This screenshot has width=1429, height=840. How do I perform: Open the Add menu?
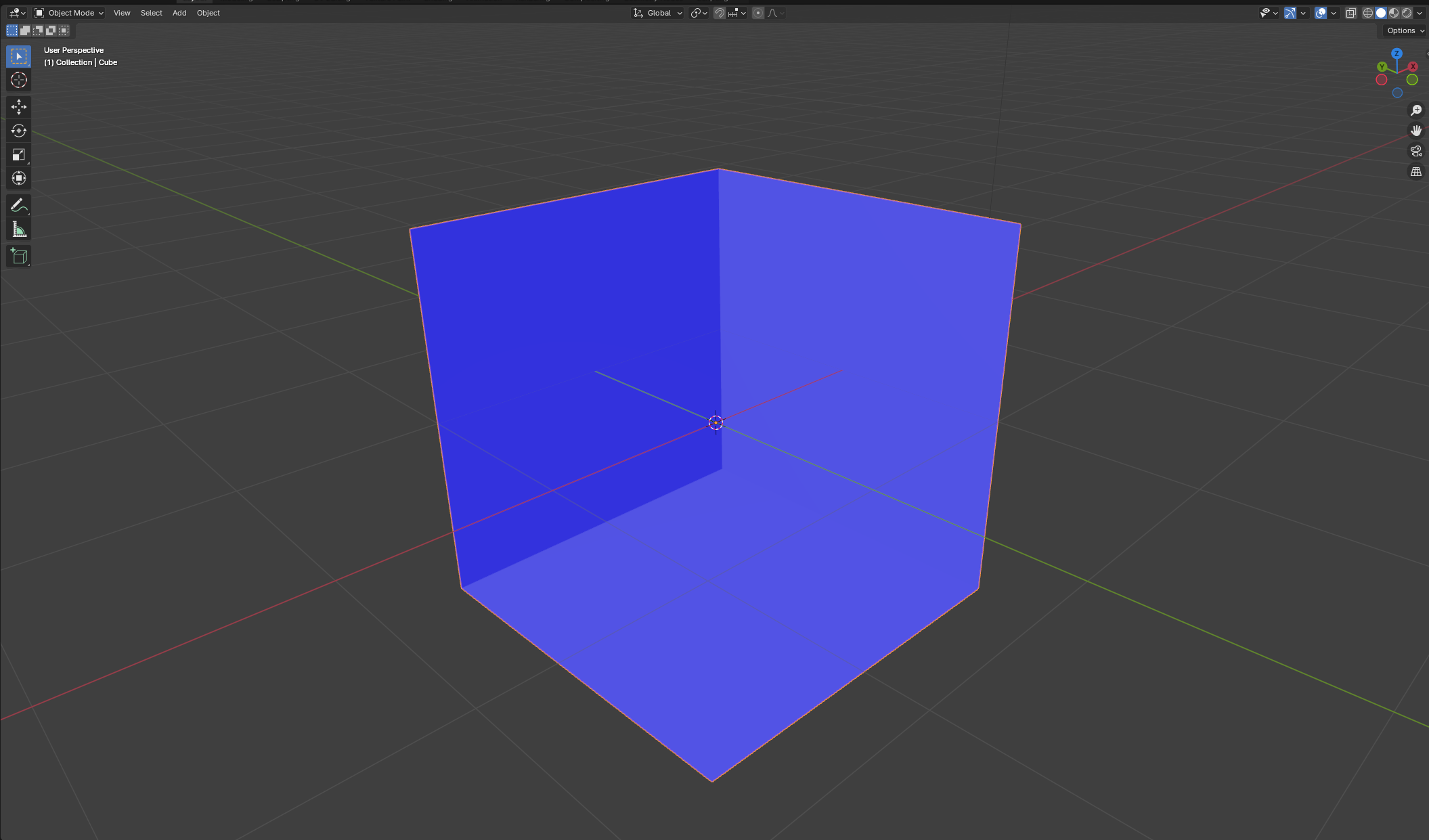(179, 13)
